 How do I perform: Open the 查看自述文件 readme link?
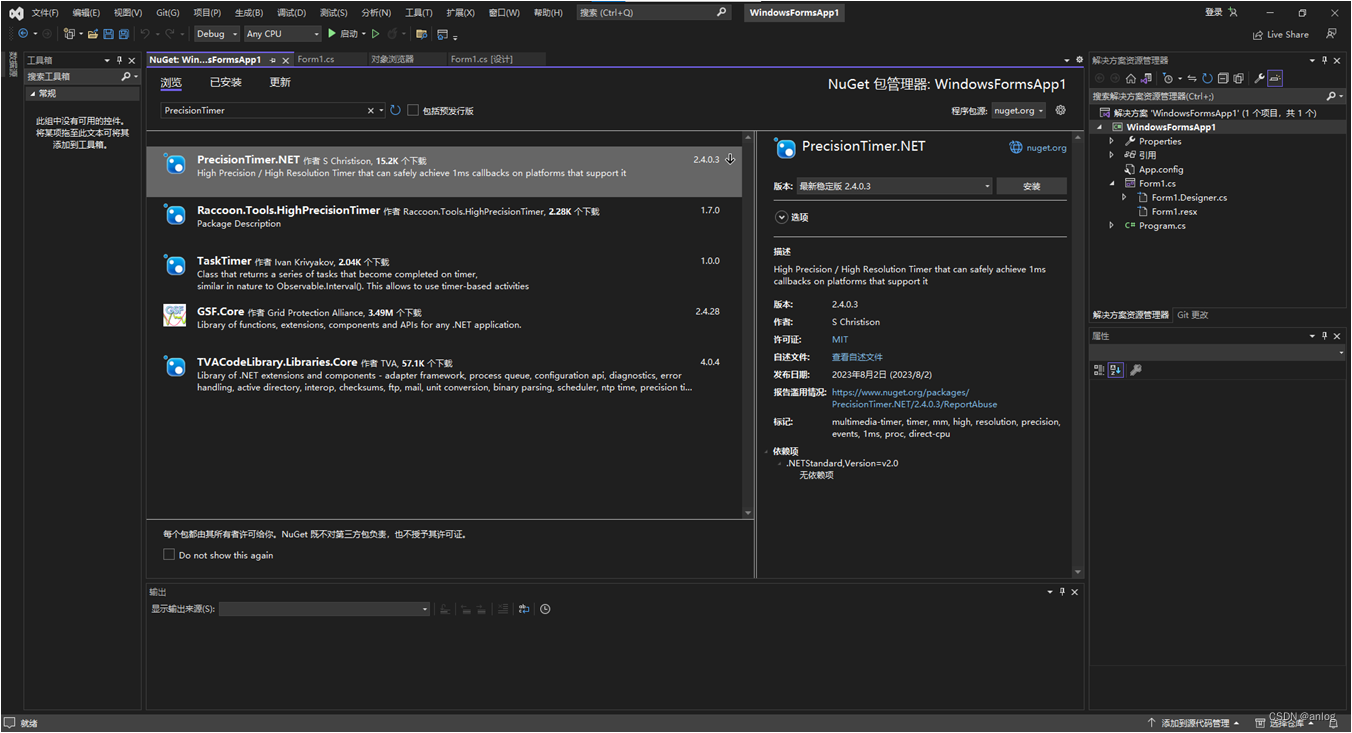pyautogui.click(x=857, y=357)
